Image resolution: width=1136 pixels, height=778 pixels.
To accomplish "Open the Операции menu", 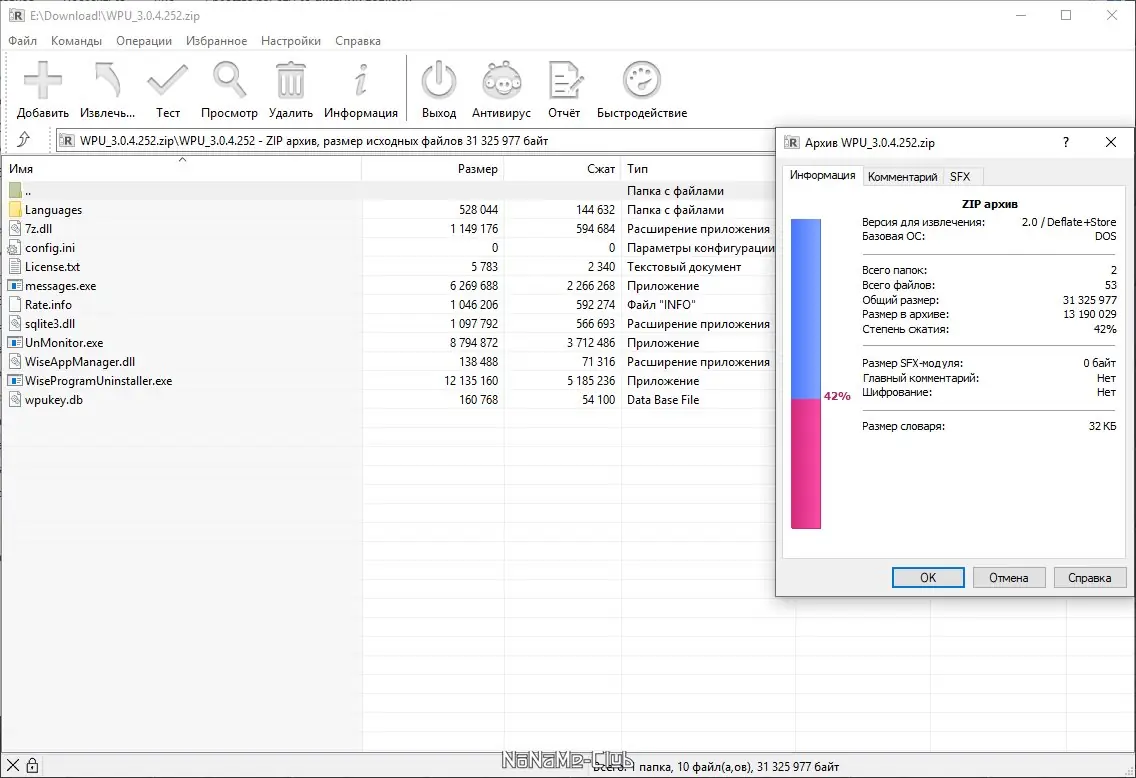I will [x=144, y=41].
